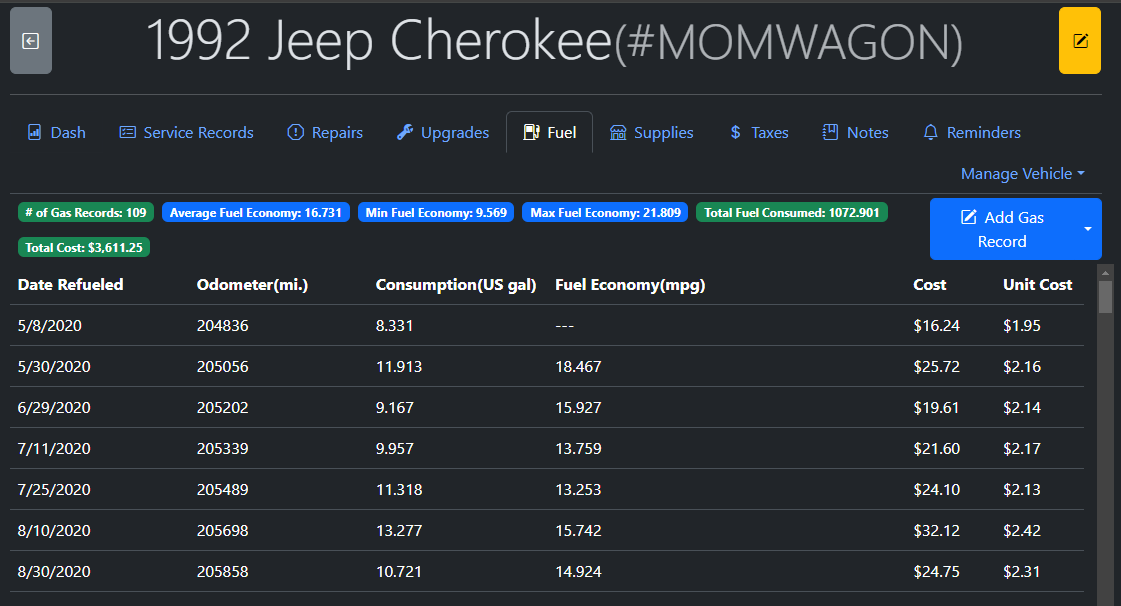This screenshot has height=606, width=1121.
Task: Click the Reminders bell icon
Action: click(x=930, y=132)
